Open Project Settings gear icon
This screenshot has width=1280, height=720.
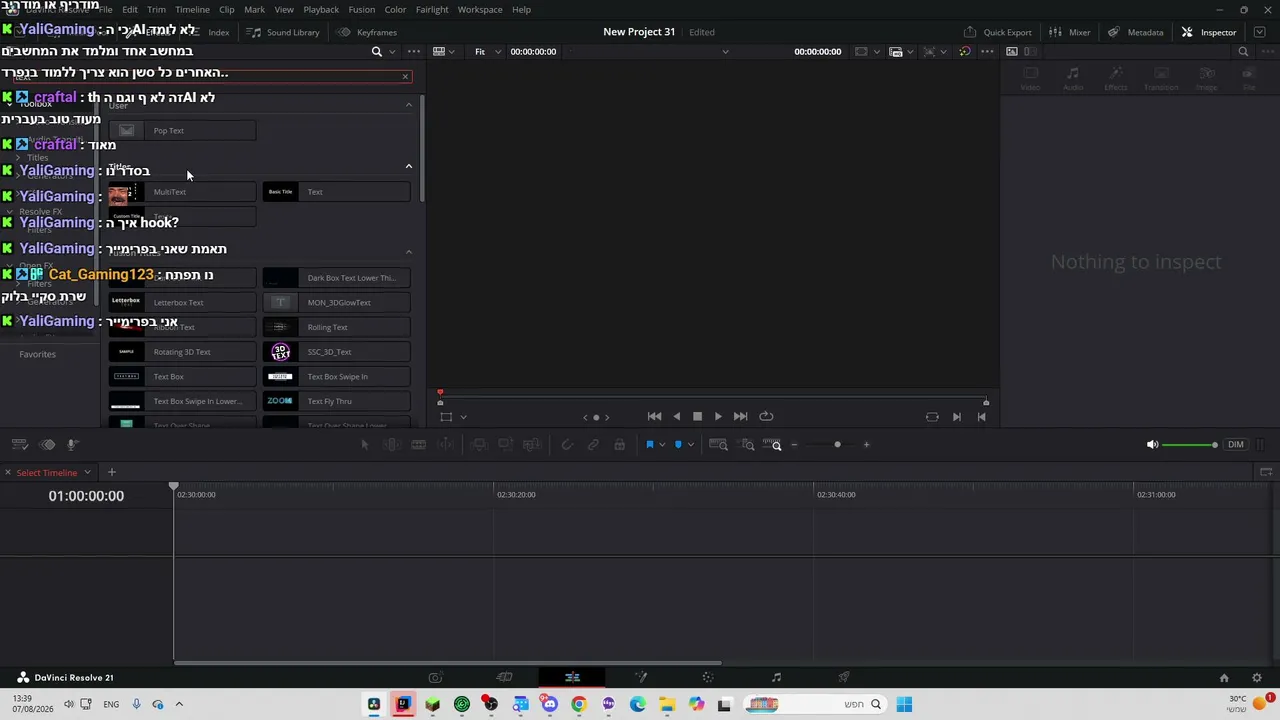click(1257, 678)
